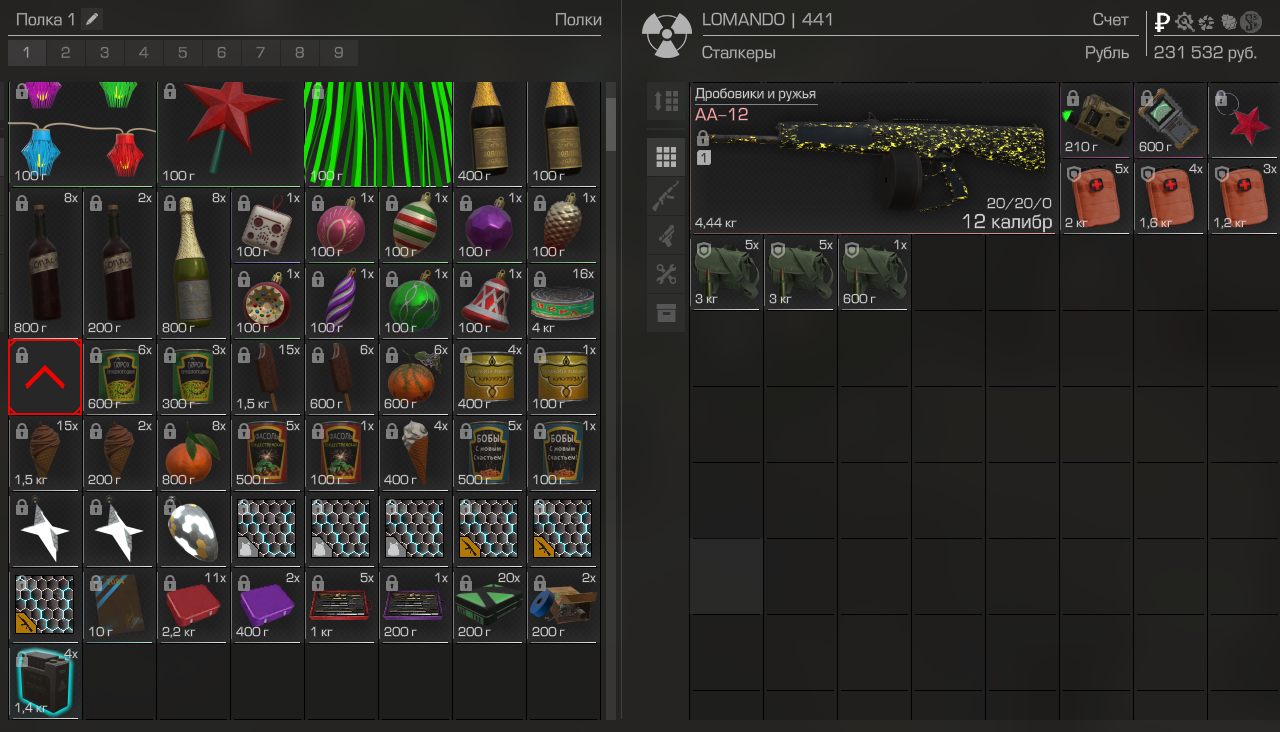Screen dimensions: 1280x732
Task: Select the red star ornament on shelf
Action: tap(230, 134)
